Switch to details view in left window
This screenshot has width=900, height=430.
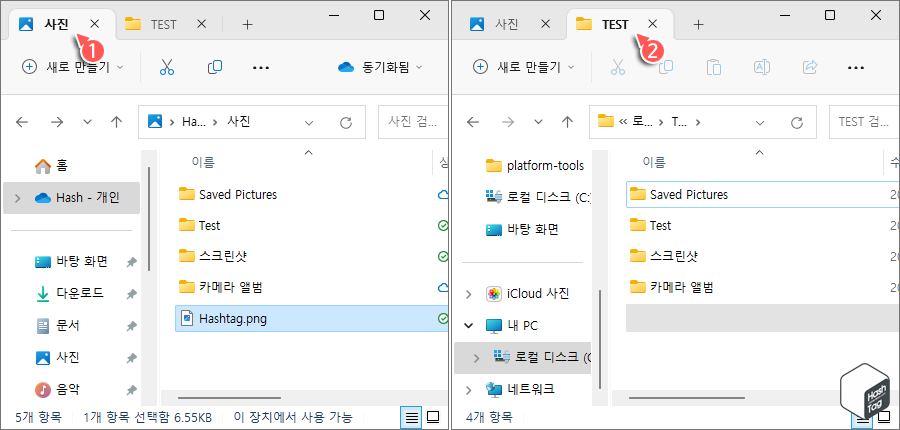pos(412,417)
